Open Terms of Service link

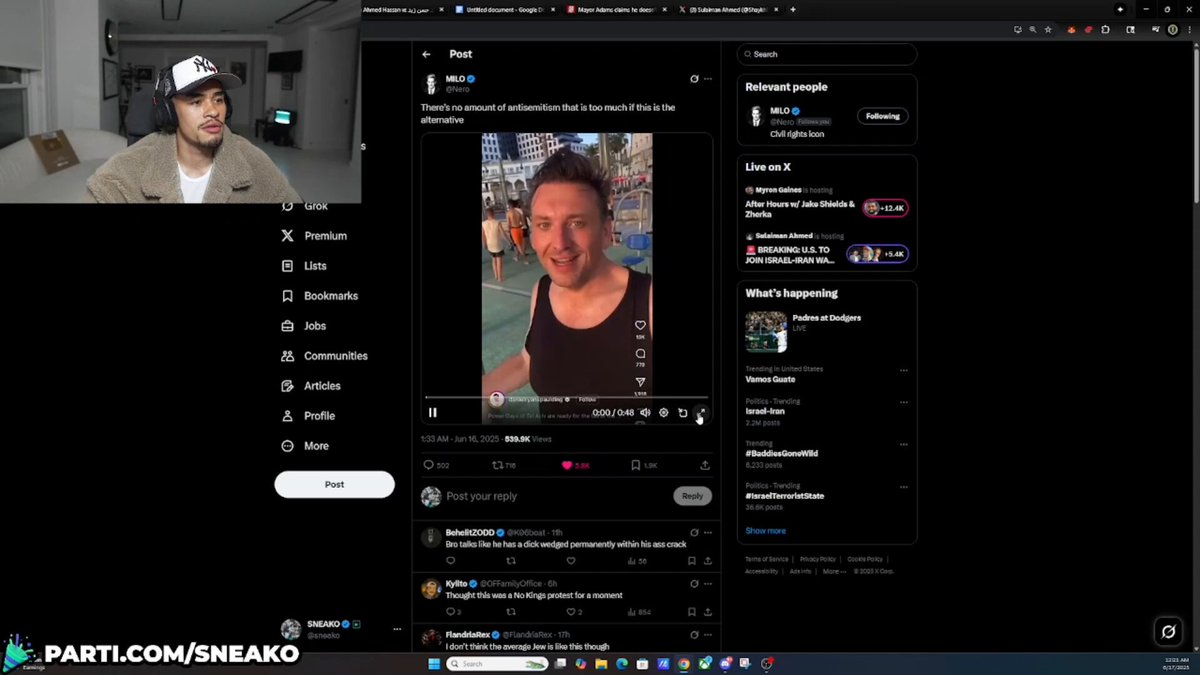767,559
